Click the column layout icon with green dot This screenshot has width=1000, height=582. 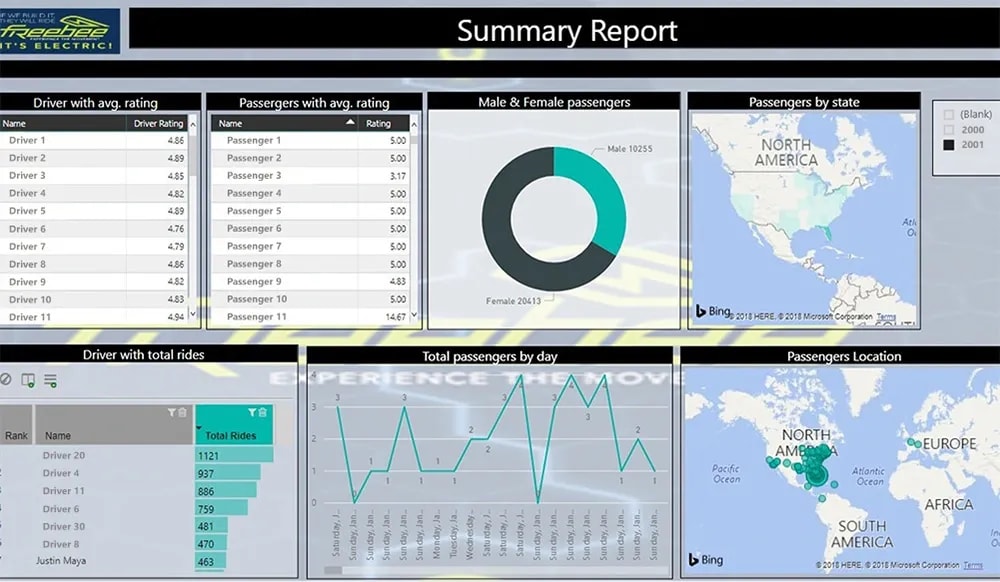(x=28, y=381)
